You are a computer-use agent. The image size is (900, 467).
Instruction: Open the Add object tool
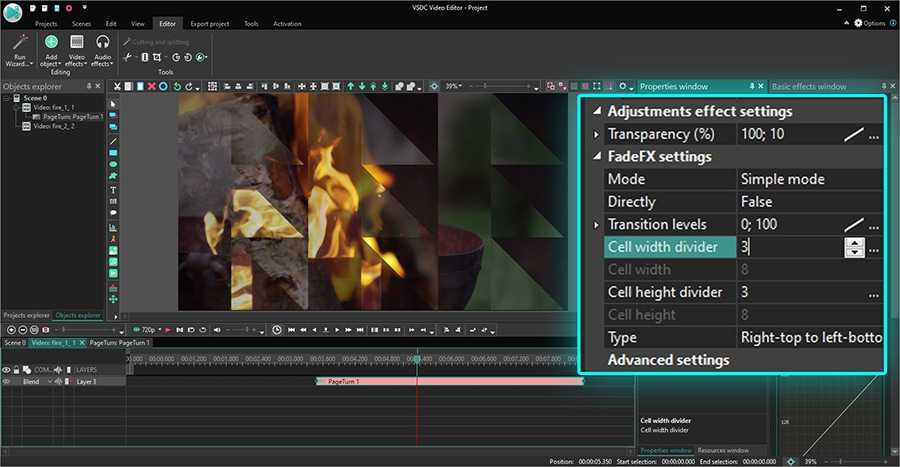(51, 43)
